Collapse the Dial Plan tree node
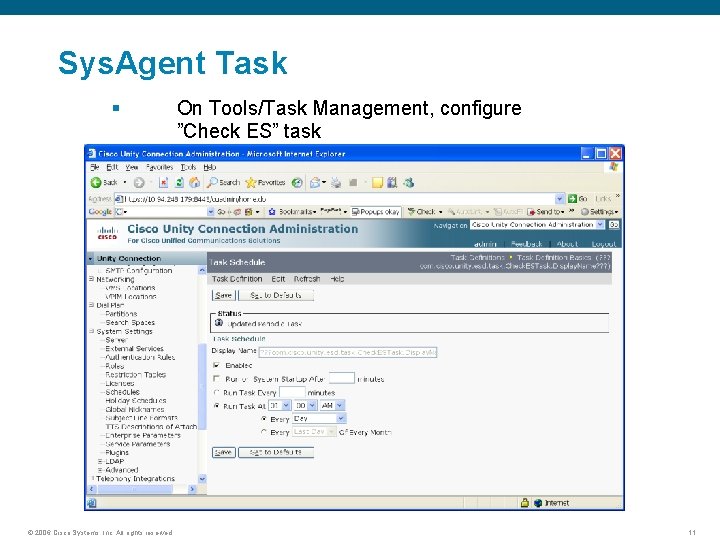The height and width of the screenshot is (540, 720). click(x=91, y=305)
